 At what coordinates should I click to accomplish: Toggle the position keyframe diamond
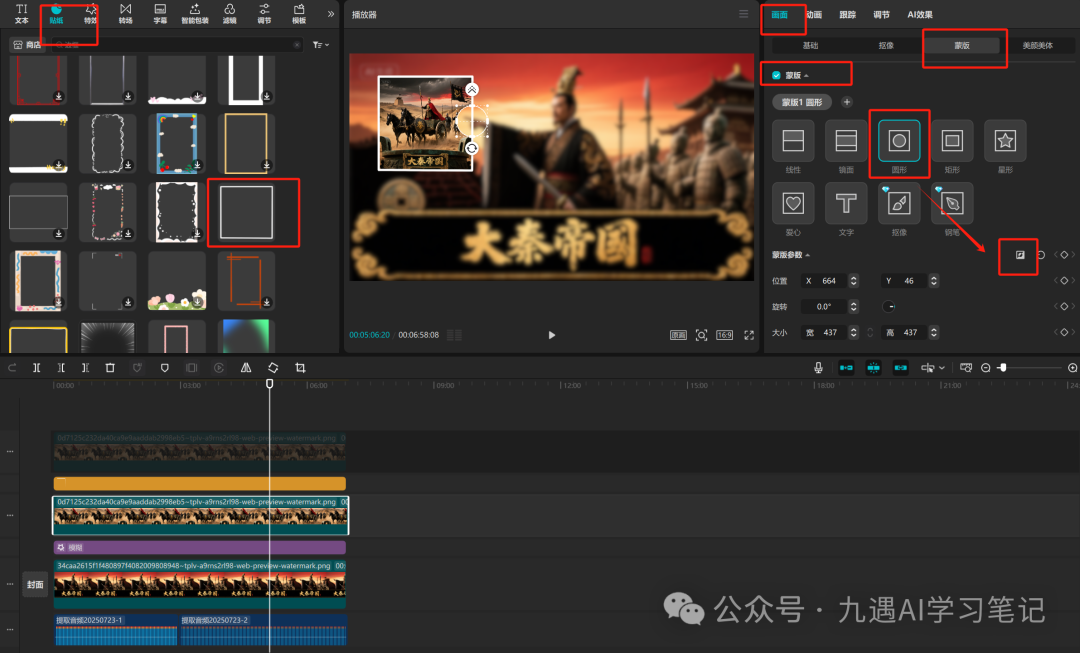tap(1064, 280)
